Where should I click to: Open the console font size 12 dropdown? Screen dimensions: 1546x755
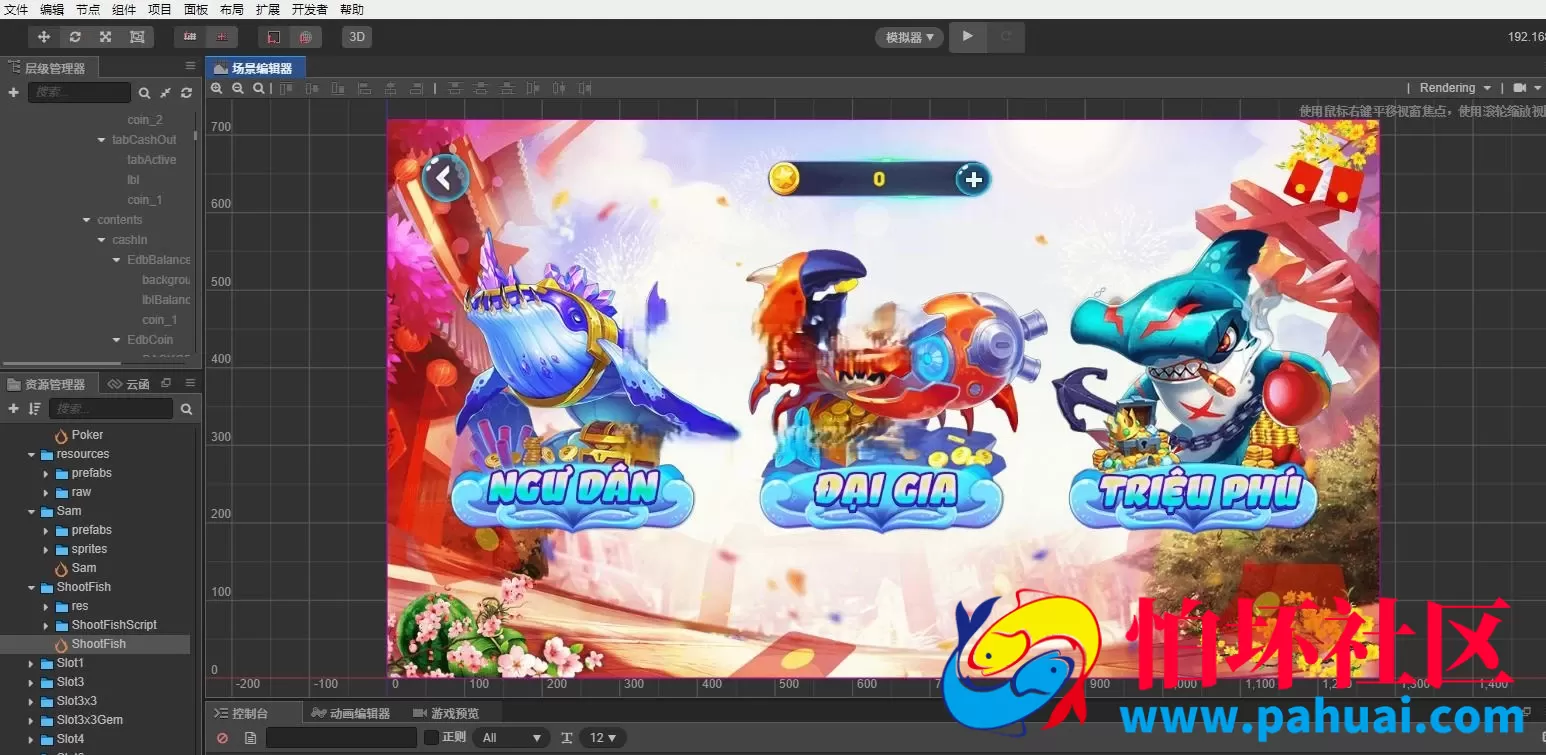tap(603, 738)
